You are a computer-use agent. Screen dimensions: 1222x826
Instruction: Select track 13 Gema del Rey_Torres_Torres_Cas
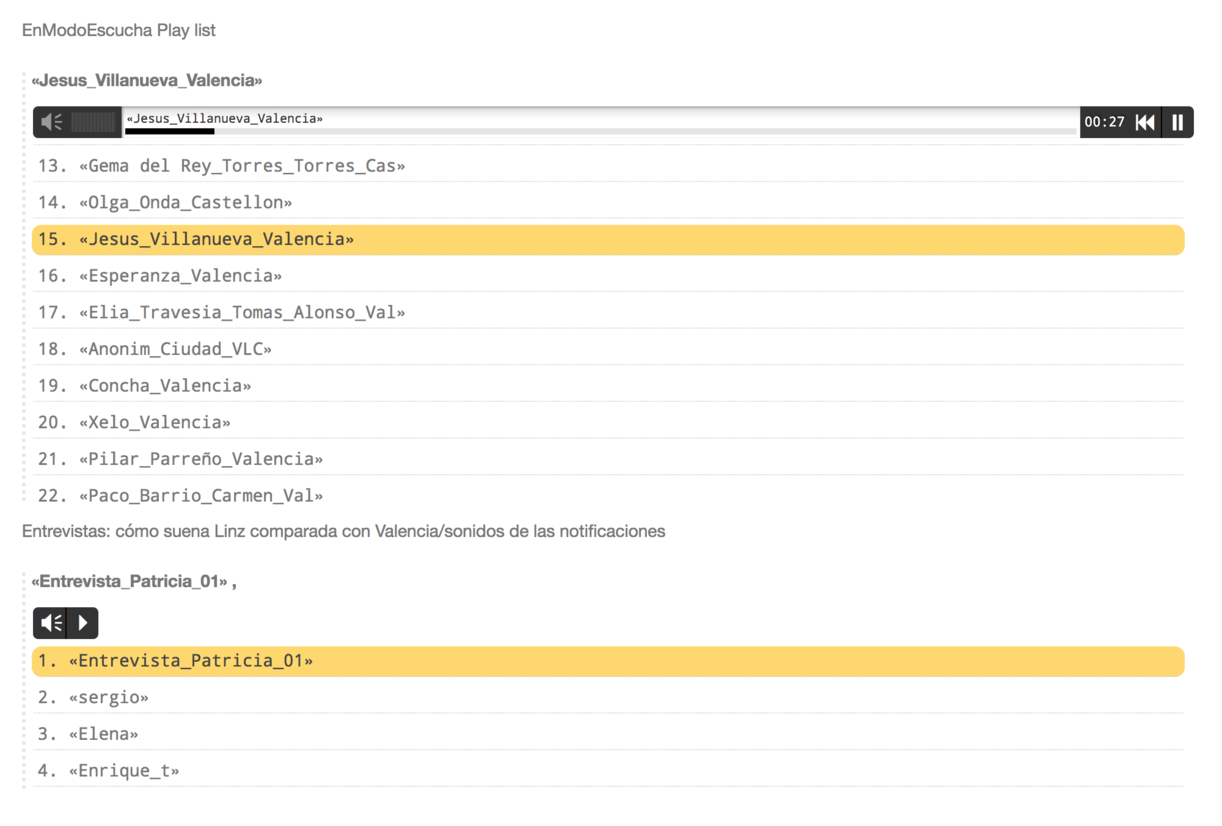tap(241, 166)
